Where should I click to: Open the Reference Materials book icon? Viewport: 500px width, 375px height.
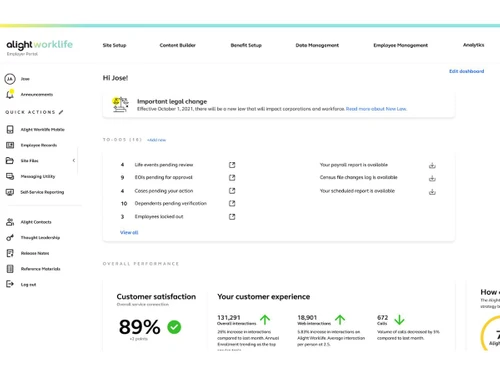tap(10, 269)
